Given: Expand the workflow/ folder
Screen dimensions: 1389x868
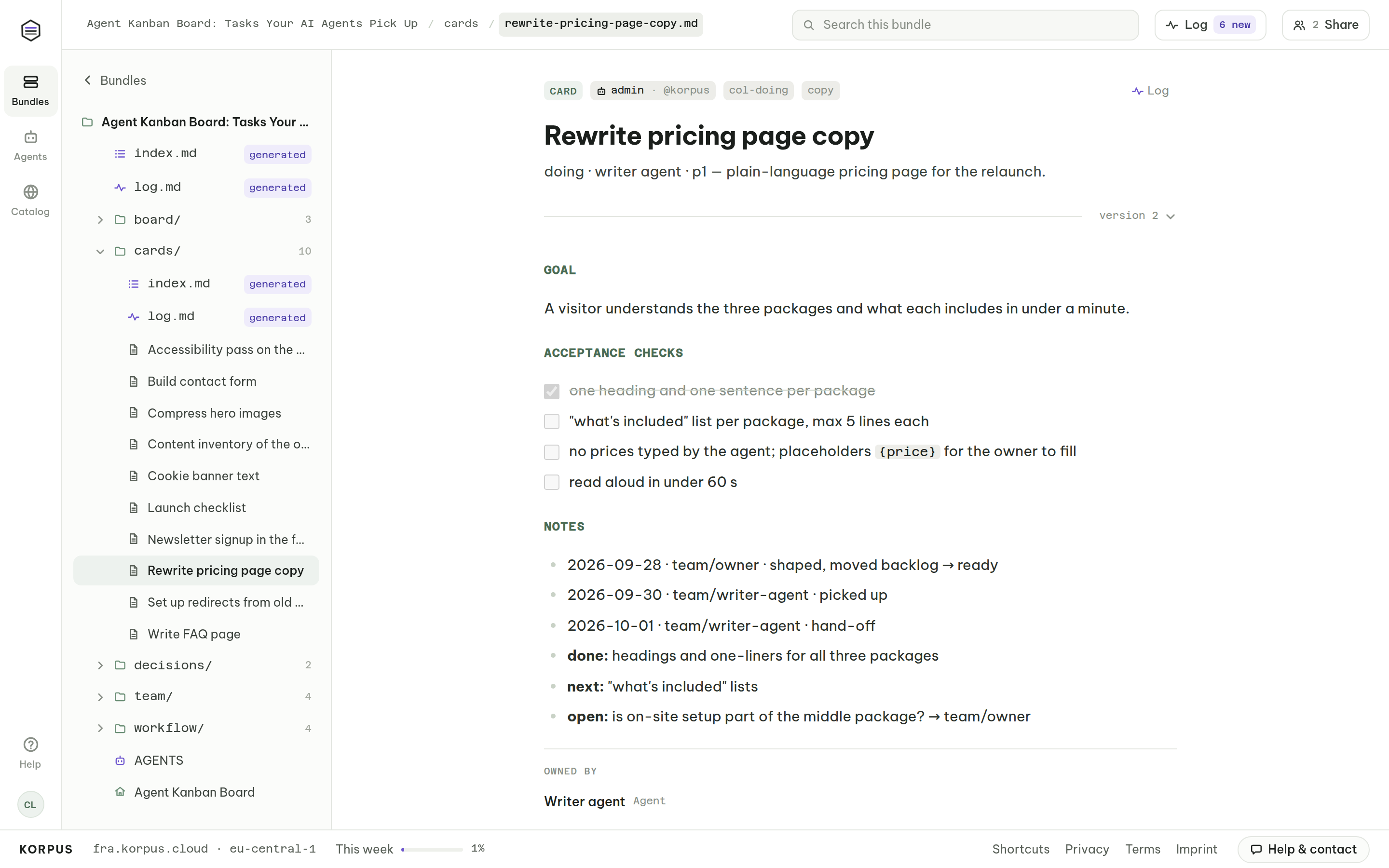Looking at the screenshot, I should pyautogui.click(x=100, y=729).
